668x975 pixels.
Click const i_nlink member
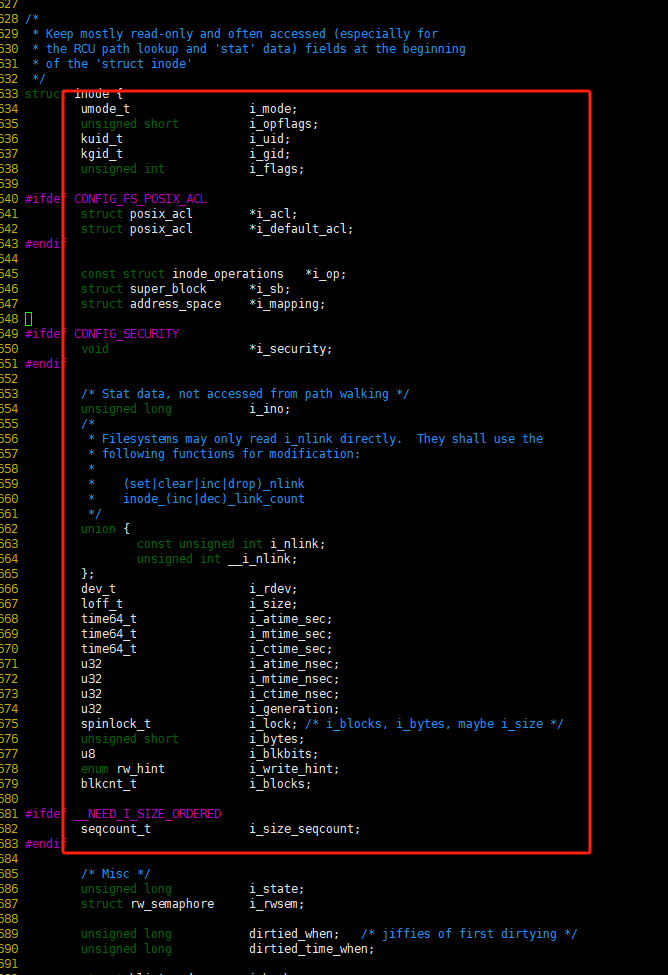[x=295, y=543]
